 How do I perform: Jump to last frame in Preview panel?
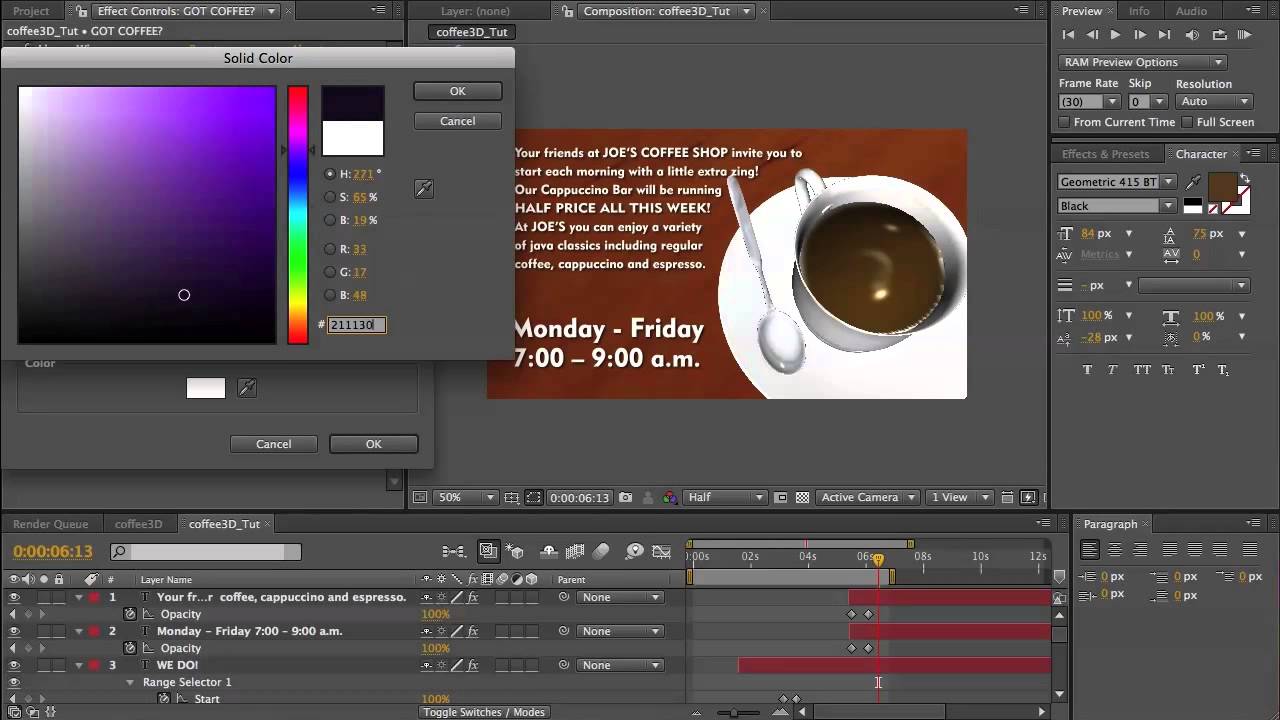coord(1164,34)
